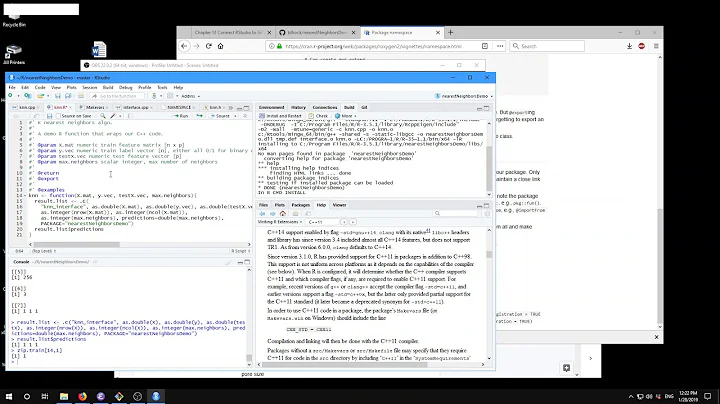The height and width of the screenshot is (404, 720).
Task: Open the File menu in RStudio
Action: coord(12,87)
